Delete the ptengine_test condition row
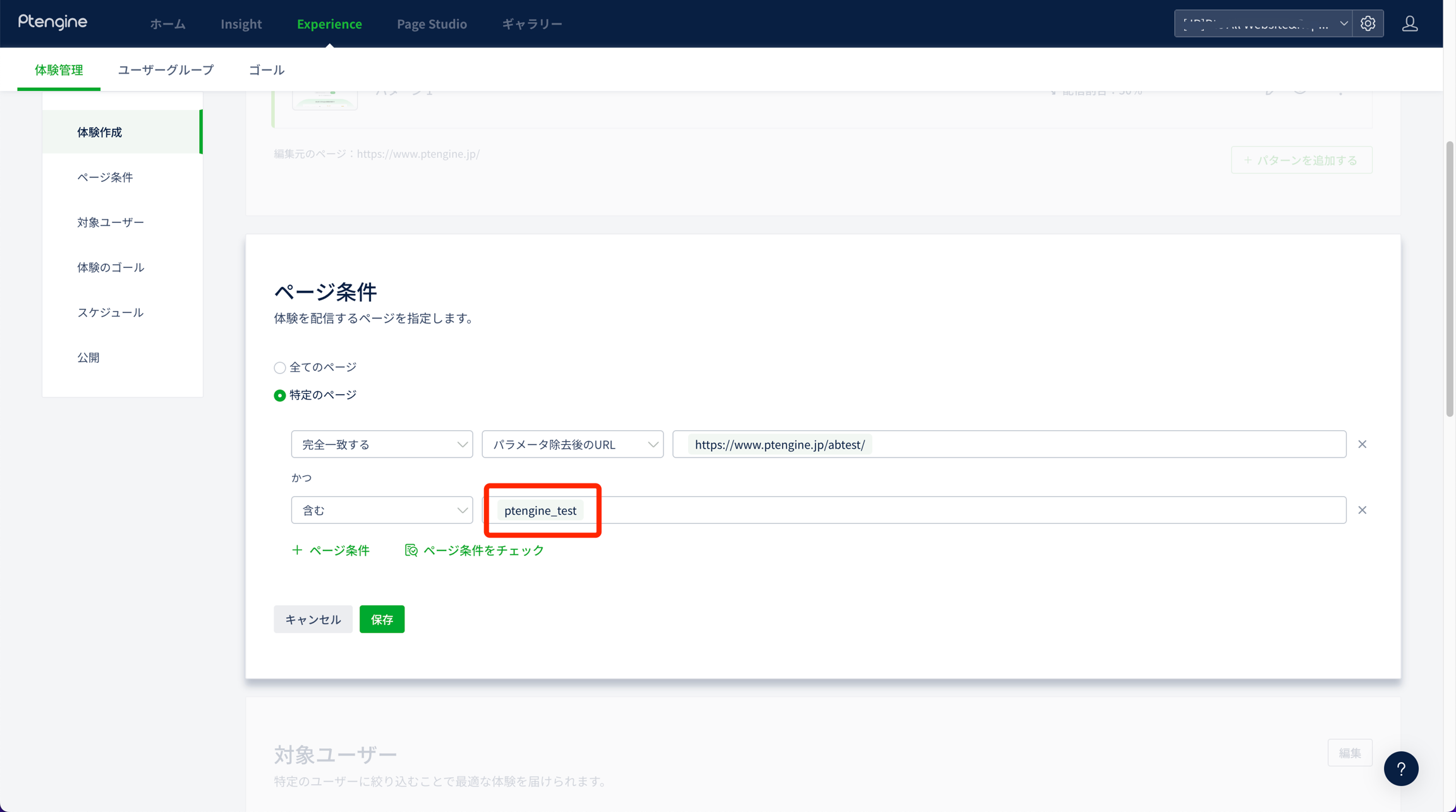The image size is (1456, 812). tap(1362, 510)
